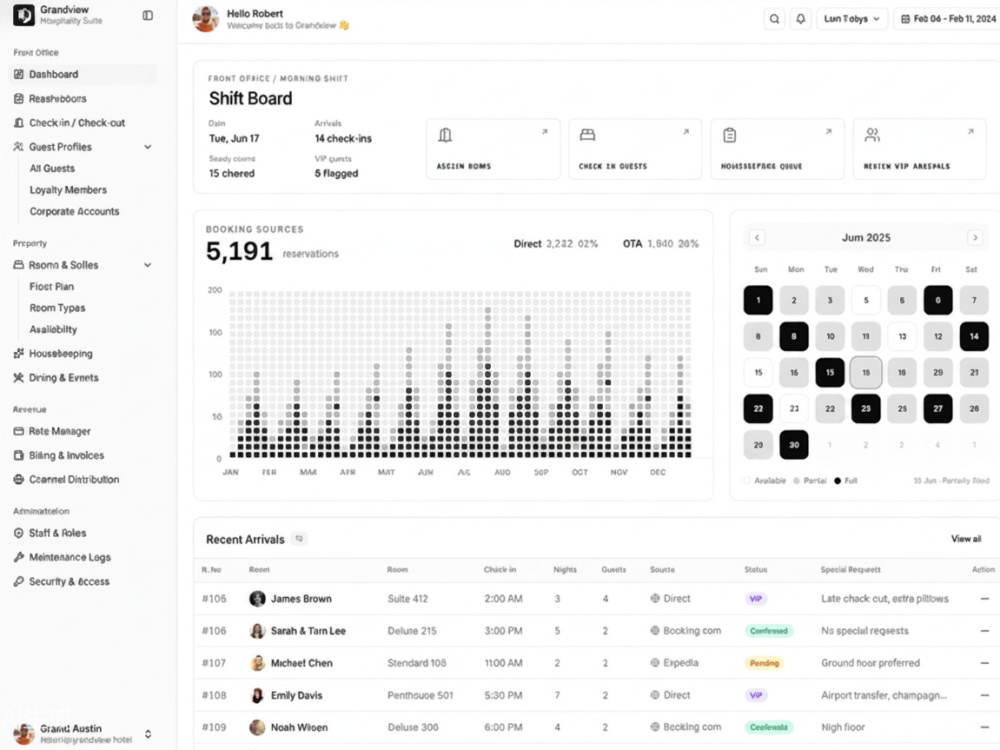Select Loyalty Members sub-item
The width and height of the screenshot is (1000, 750).
click(68, 190)
